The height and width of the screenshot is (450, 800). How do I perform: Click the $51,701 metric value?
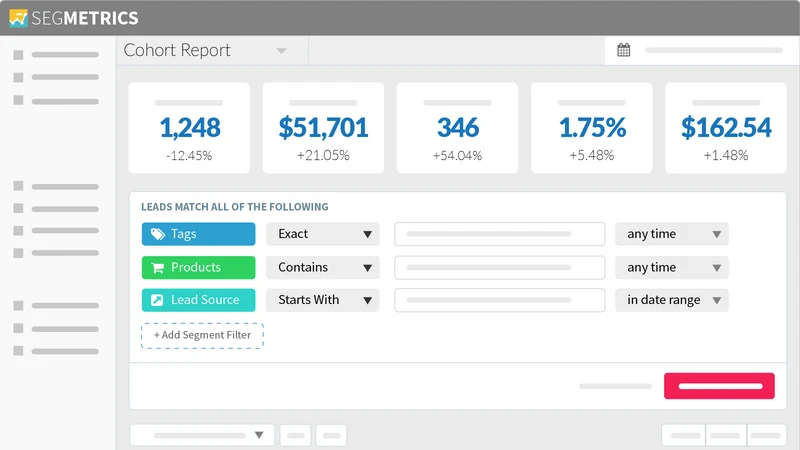click(x=323, y=128)
